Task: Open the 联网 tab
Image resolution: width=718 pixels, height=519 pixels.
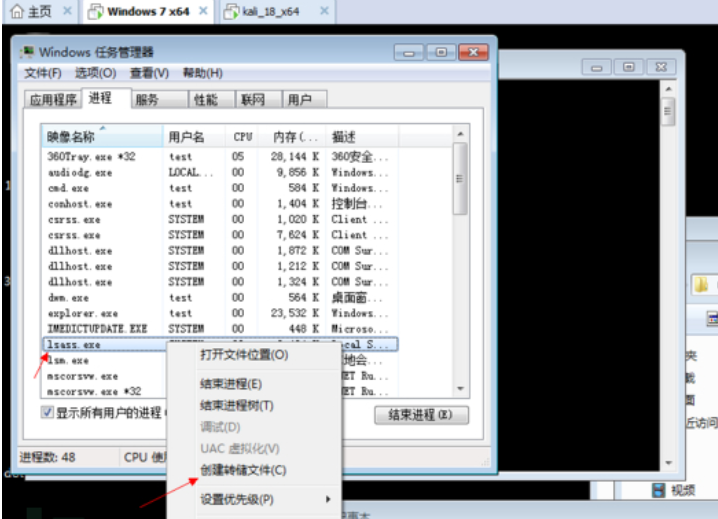Action: coord(258,99)
